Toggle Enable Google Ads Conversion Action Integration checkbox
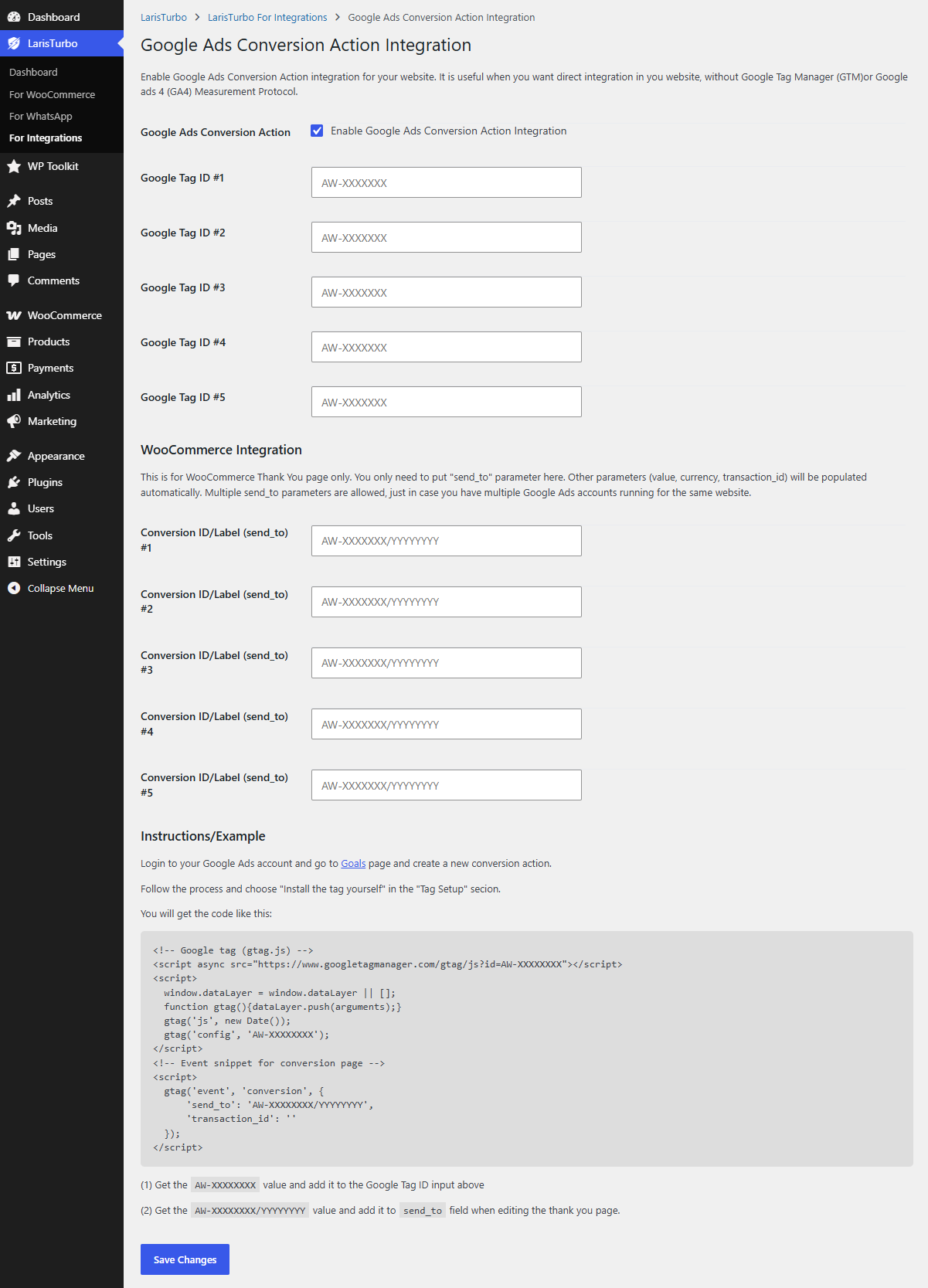This screenshot has width=928, height=1288. (x=317, y=131)
